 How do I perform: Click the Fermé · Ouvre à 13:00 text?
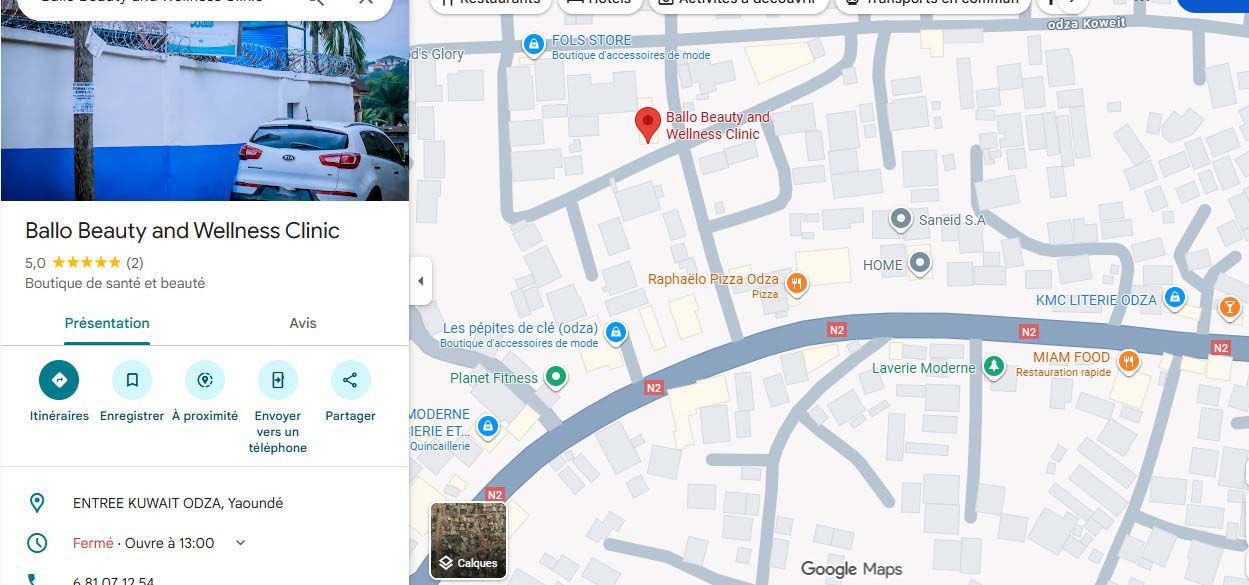(x=143, y=543)
